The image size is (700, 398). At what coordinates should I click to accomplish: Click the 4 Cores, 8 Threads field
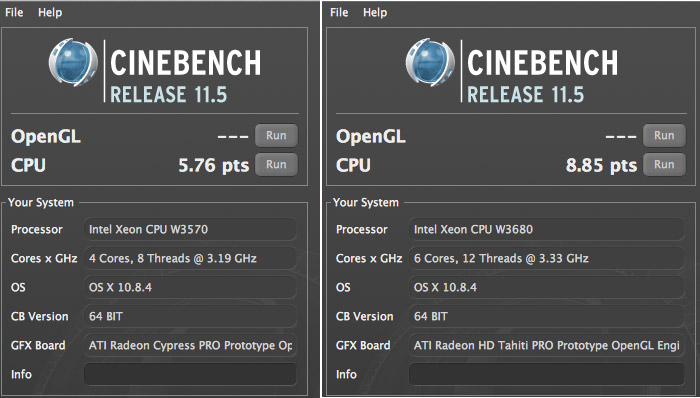[190, 258]
